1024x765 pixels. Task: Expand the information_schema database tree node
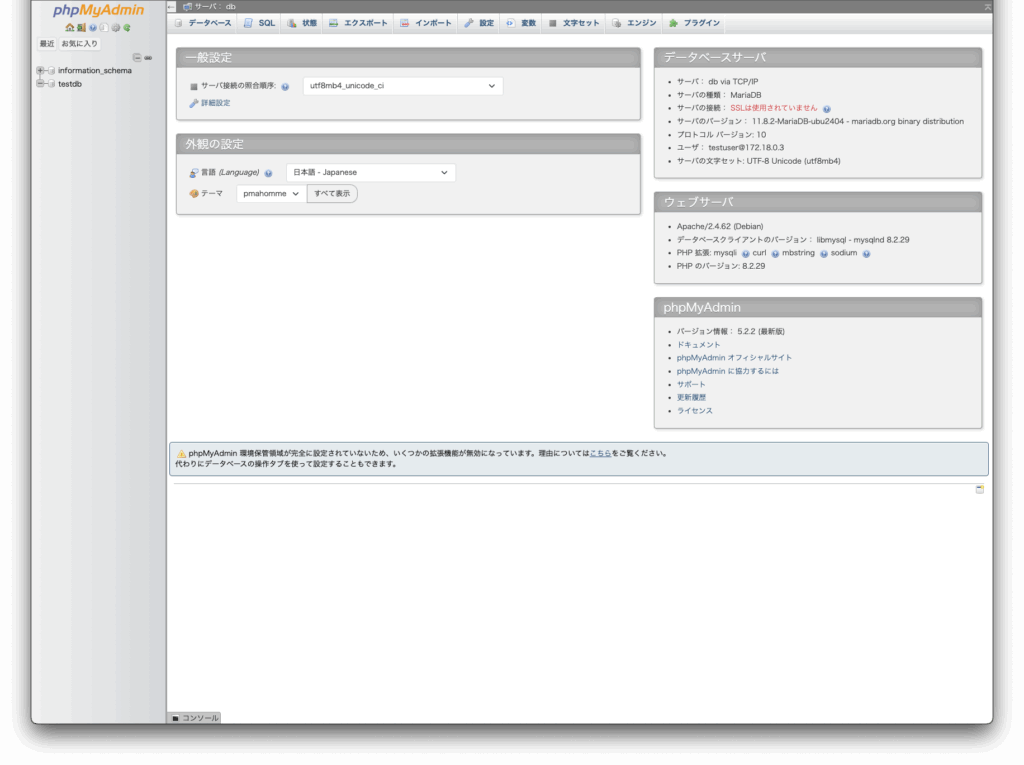pyautogui.click(x=40, y=71)
